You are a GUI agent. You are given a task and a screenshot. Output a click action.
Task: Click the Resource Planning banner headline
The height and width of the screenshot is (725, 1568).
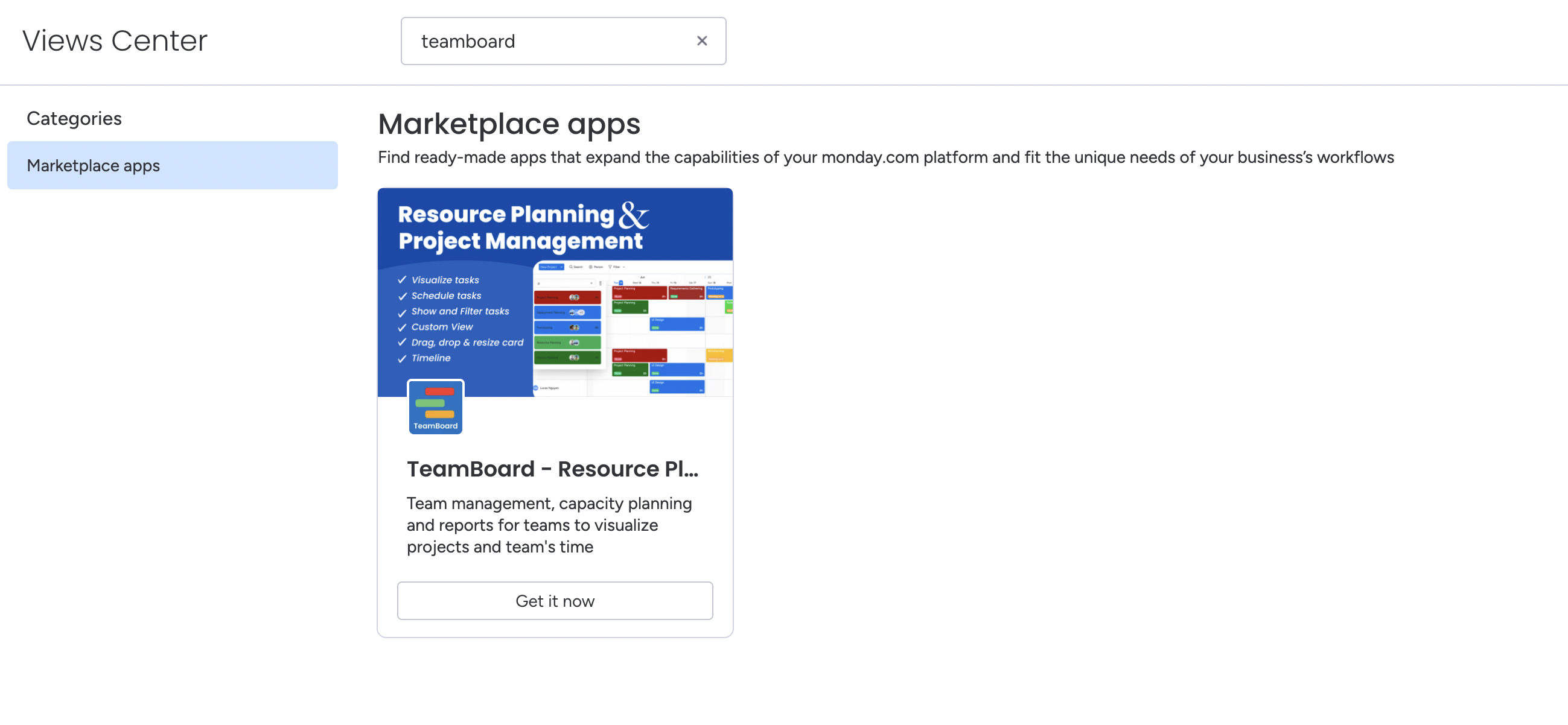click(x=506, y=214)
